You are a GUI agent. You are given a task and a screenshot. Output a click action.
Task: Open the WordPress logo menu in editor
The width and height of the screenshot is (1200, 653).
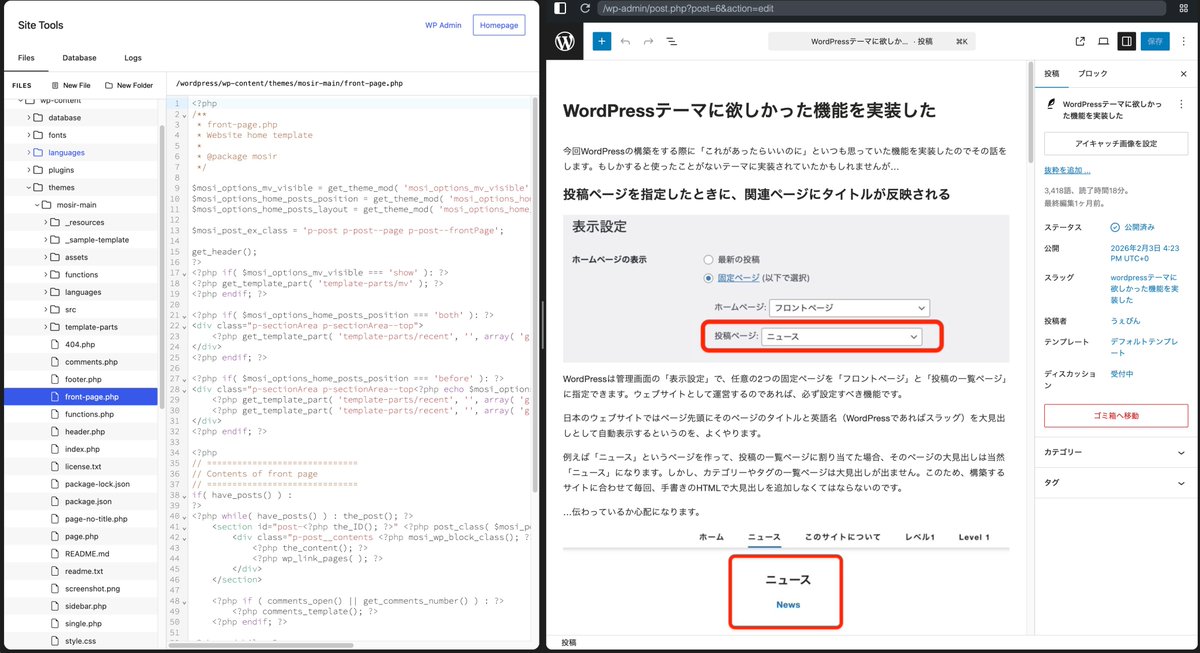click(x=565, y=41)
